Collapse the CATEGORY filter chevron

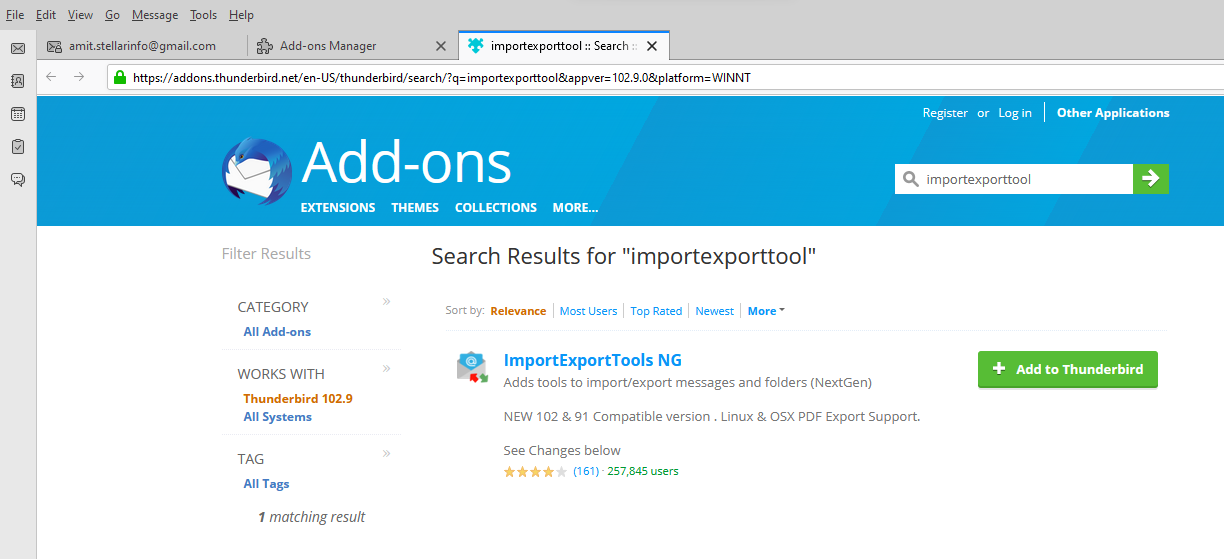click(387, 301)
